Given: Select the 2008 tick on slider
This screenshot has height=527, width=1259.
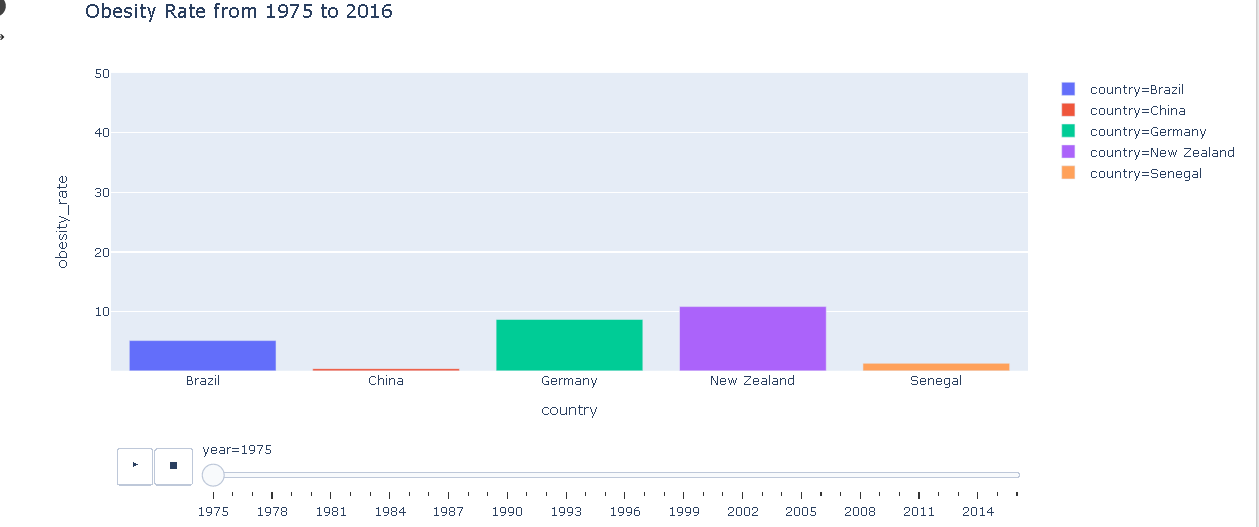Looking at the screenshot, I should click(x=860, y=475).
